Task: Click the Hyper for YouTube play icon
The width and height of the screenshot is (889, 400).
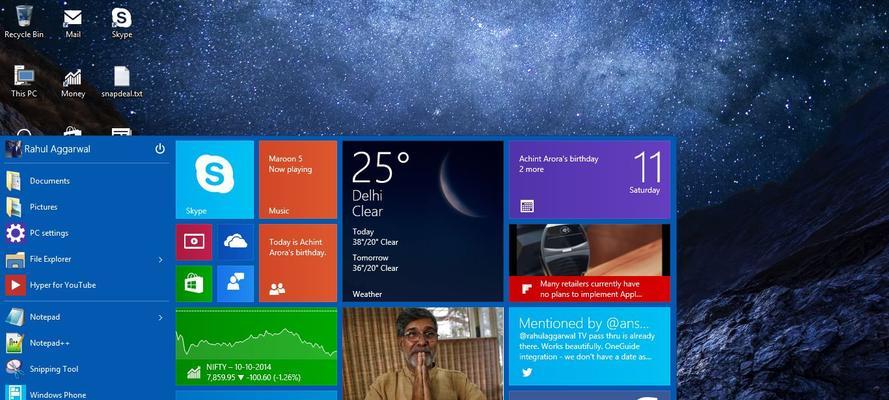Action: coord(15,285)
